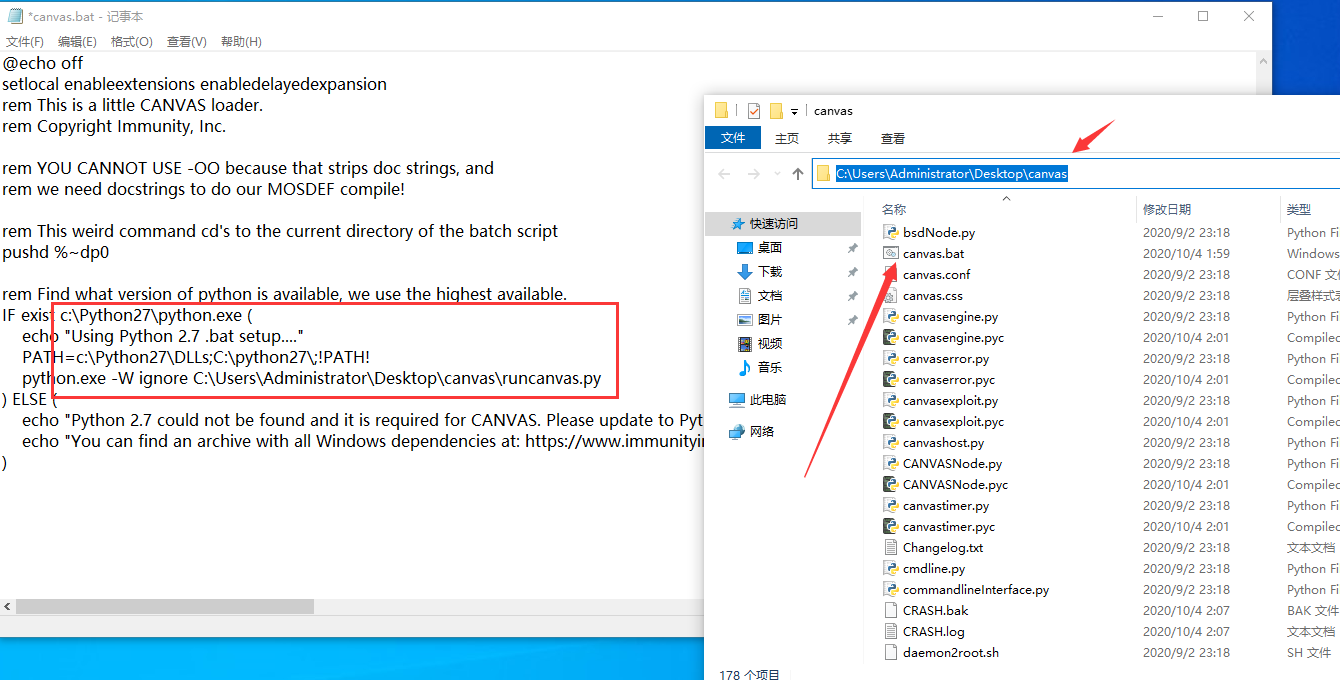Click the new folder quick access toolbar icon
This screenshot has width=1340, height=680.
pyautogui.click(x=776, y=111)
